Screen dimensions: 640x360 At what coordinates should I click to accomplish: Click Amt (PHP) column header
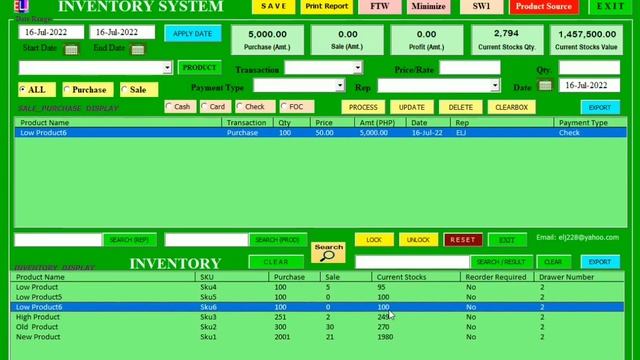click(x=380, y=122)
